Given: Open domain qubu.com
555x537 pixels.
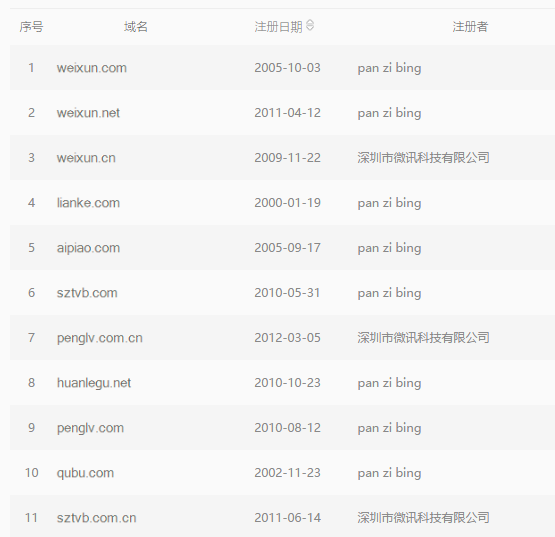Looking at the screenshot, I should click(85, 473).
